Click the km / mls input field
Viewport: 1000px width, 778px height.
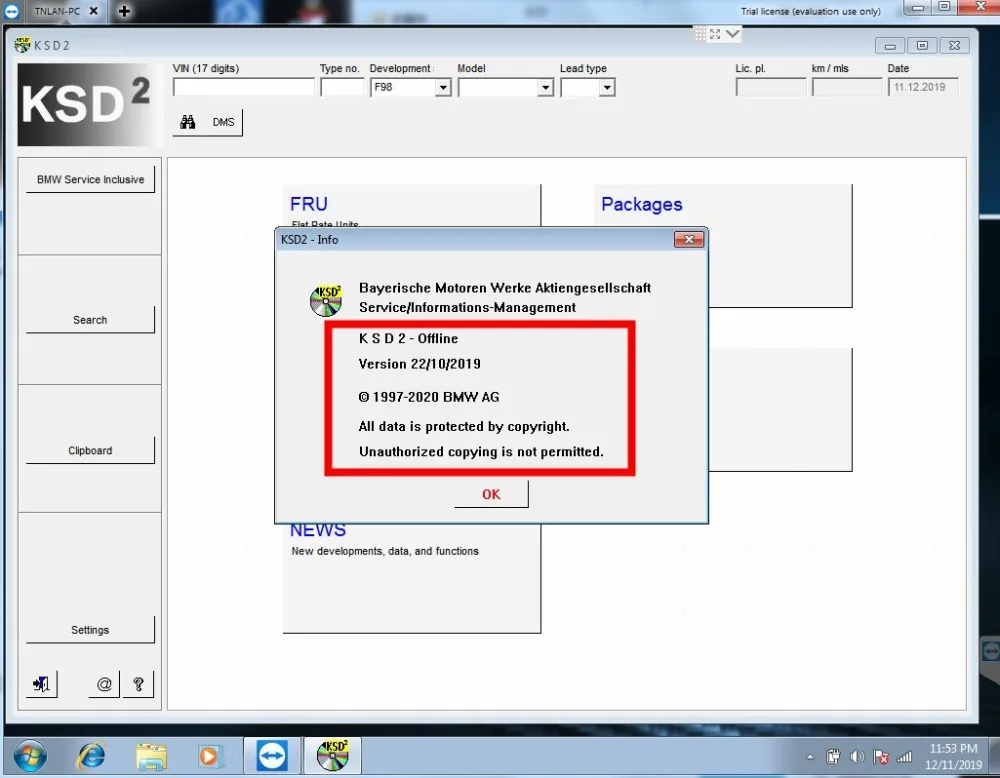coord(847,87)
